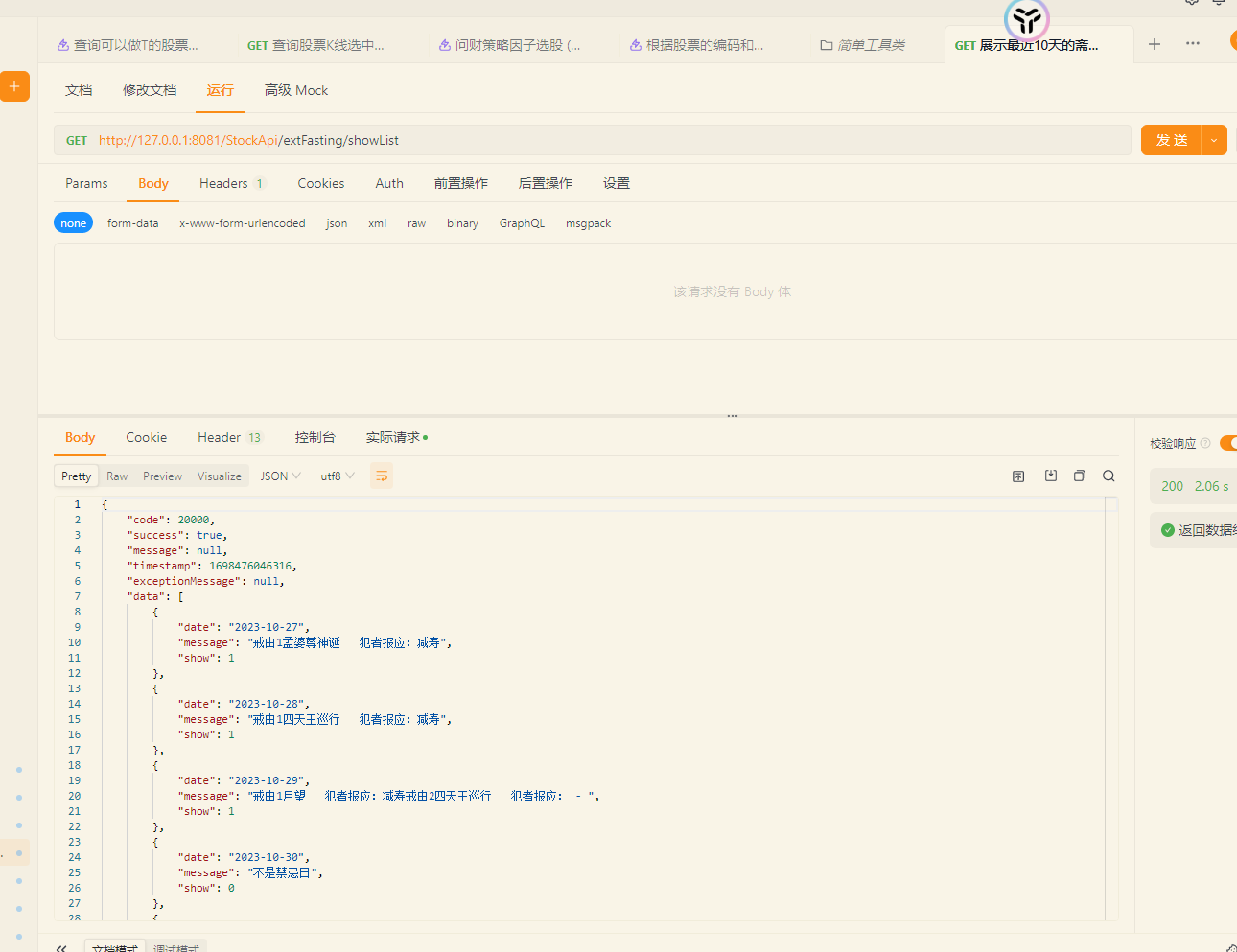Viewport: 1237px width, 952px height.
Task: Switch response view to Raw
Action: click(117, 476)
